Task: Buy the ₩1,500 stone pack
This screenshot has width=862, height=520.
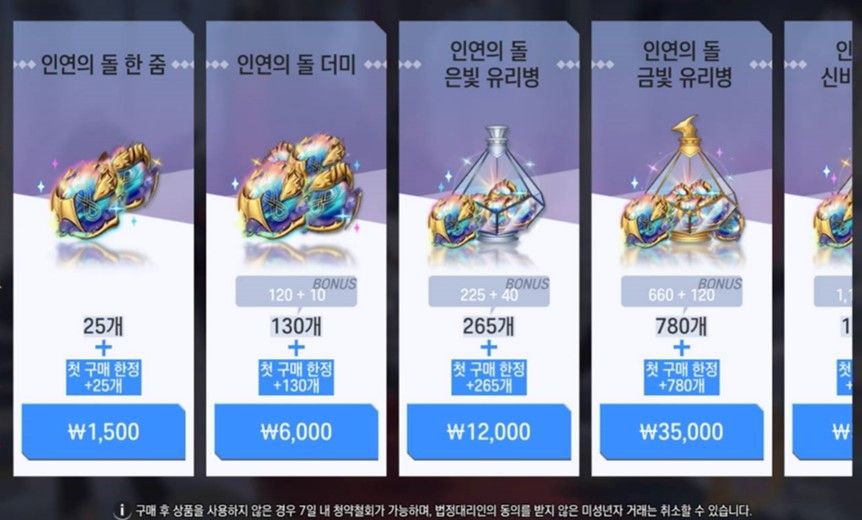Action: 103,432
